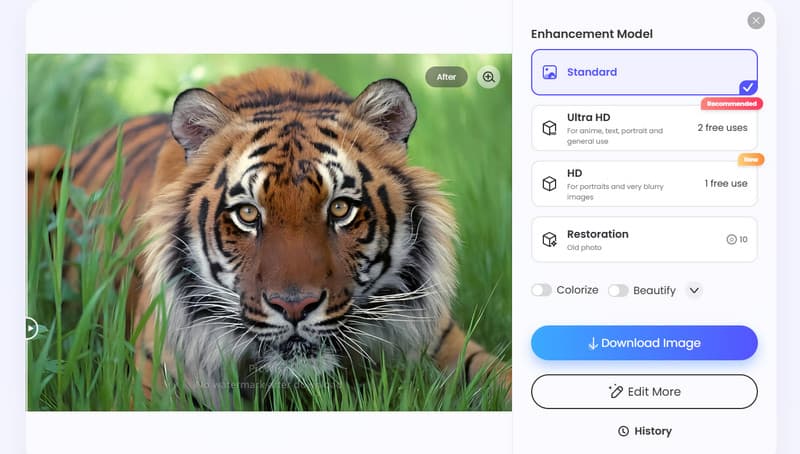Click the zoom-in magnifier icon on the image

(x=488, y=77)
